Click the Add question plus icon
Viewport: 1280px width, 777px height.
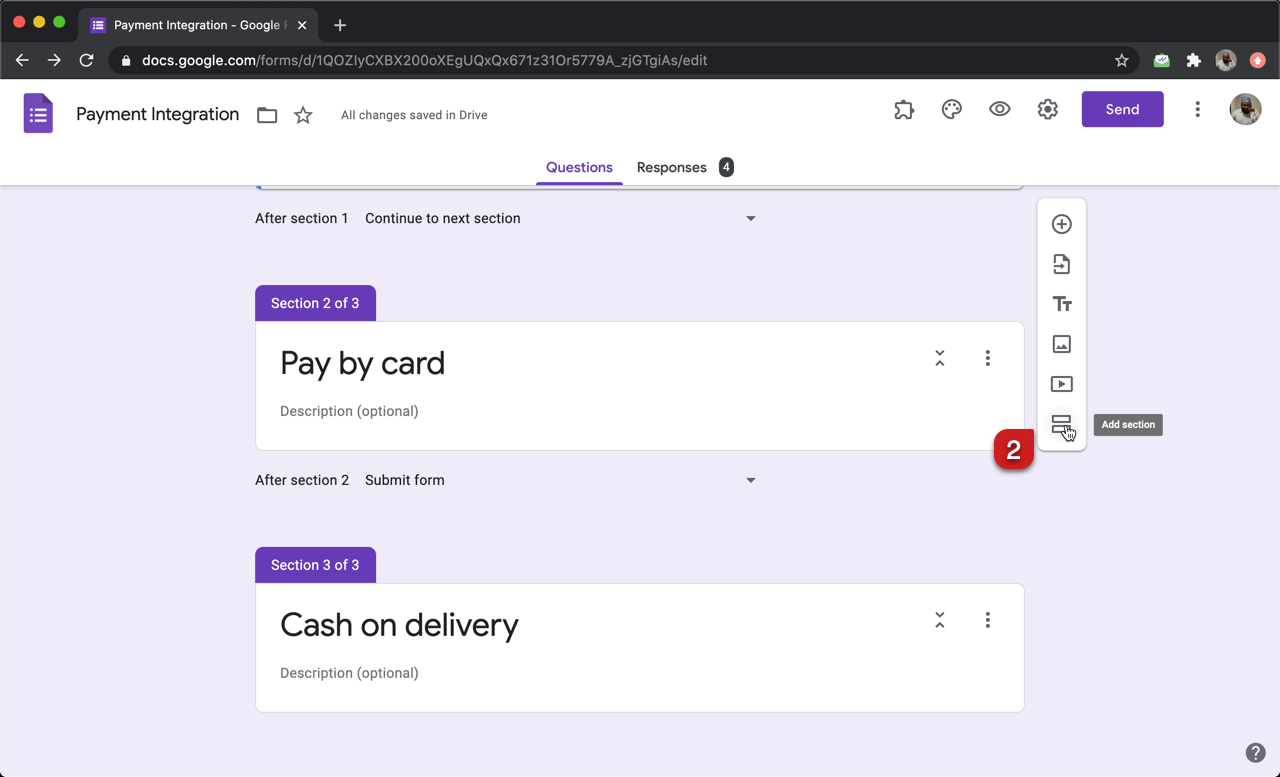1061,224
